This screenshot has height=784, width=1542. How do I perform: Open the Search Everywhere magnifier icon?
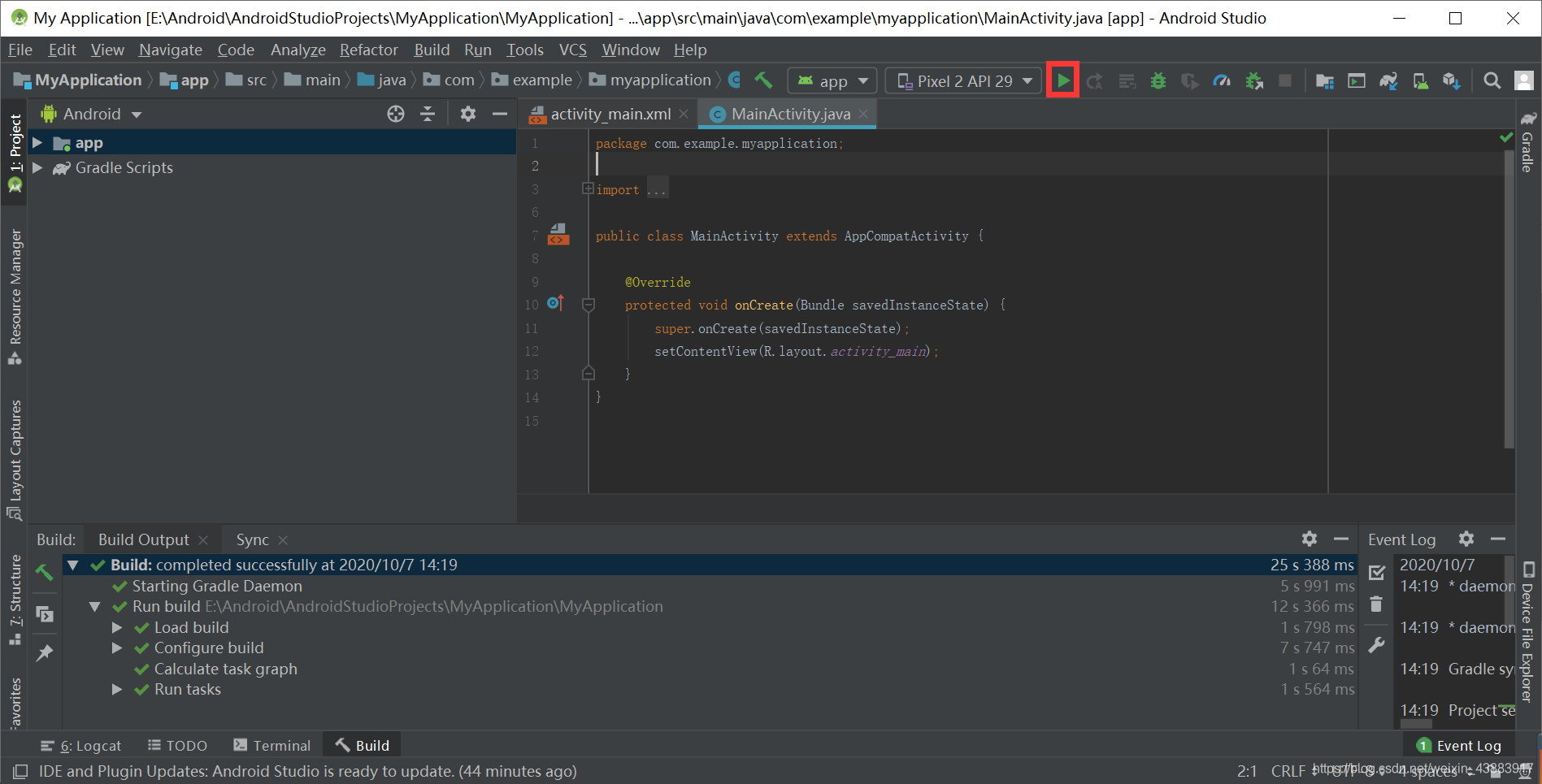pyautogui.click(x=1492, y=80)
